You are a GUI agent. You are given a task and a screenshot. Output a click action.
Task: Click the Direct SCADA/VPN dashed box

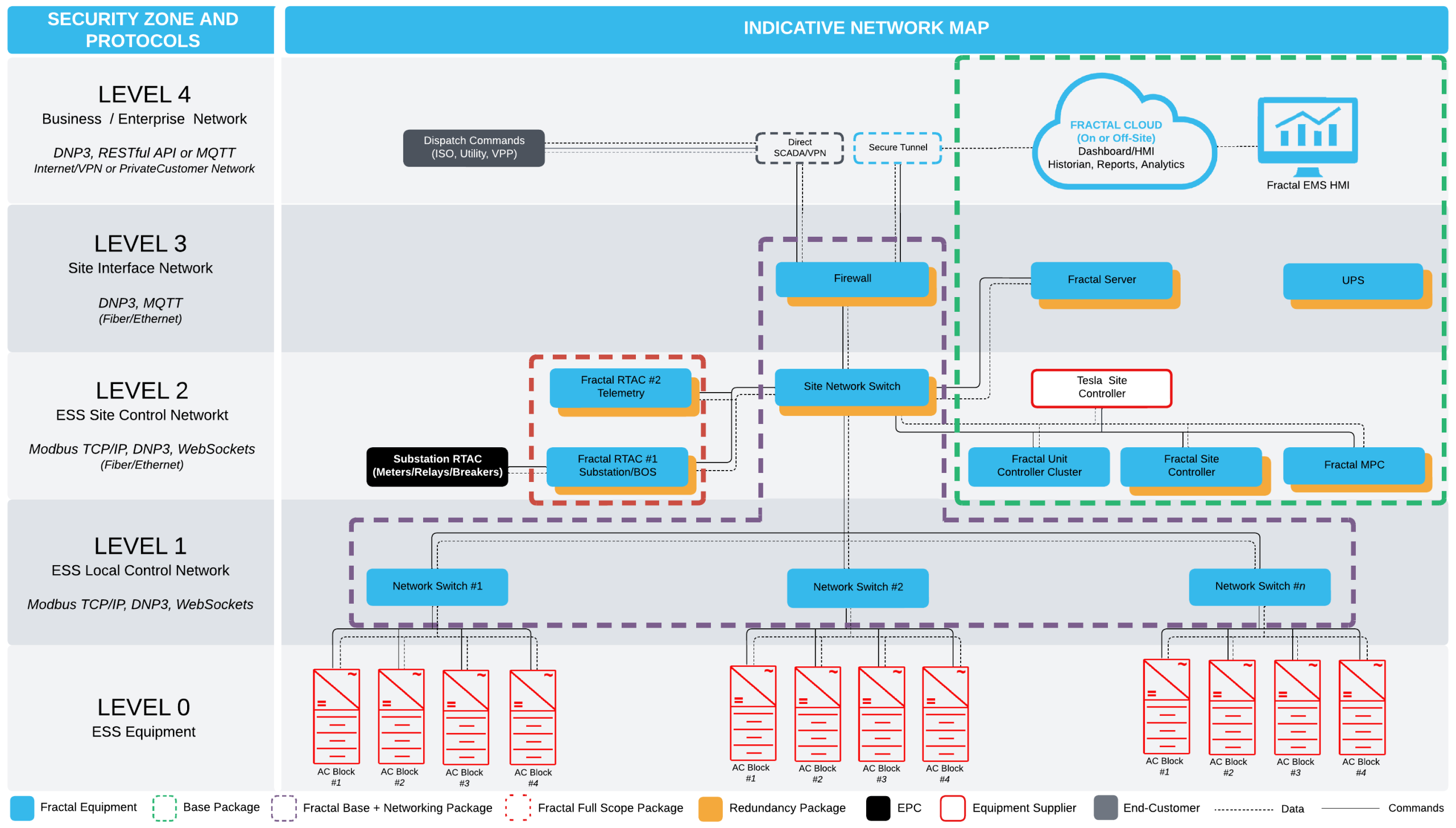pos(799,148)
